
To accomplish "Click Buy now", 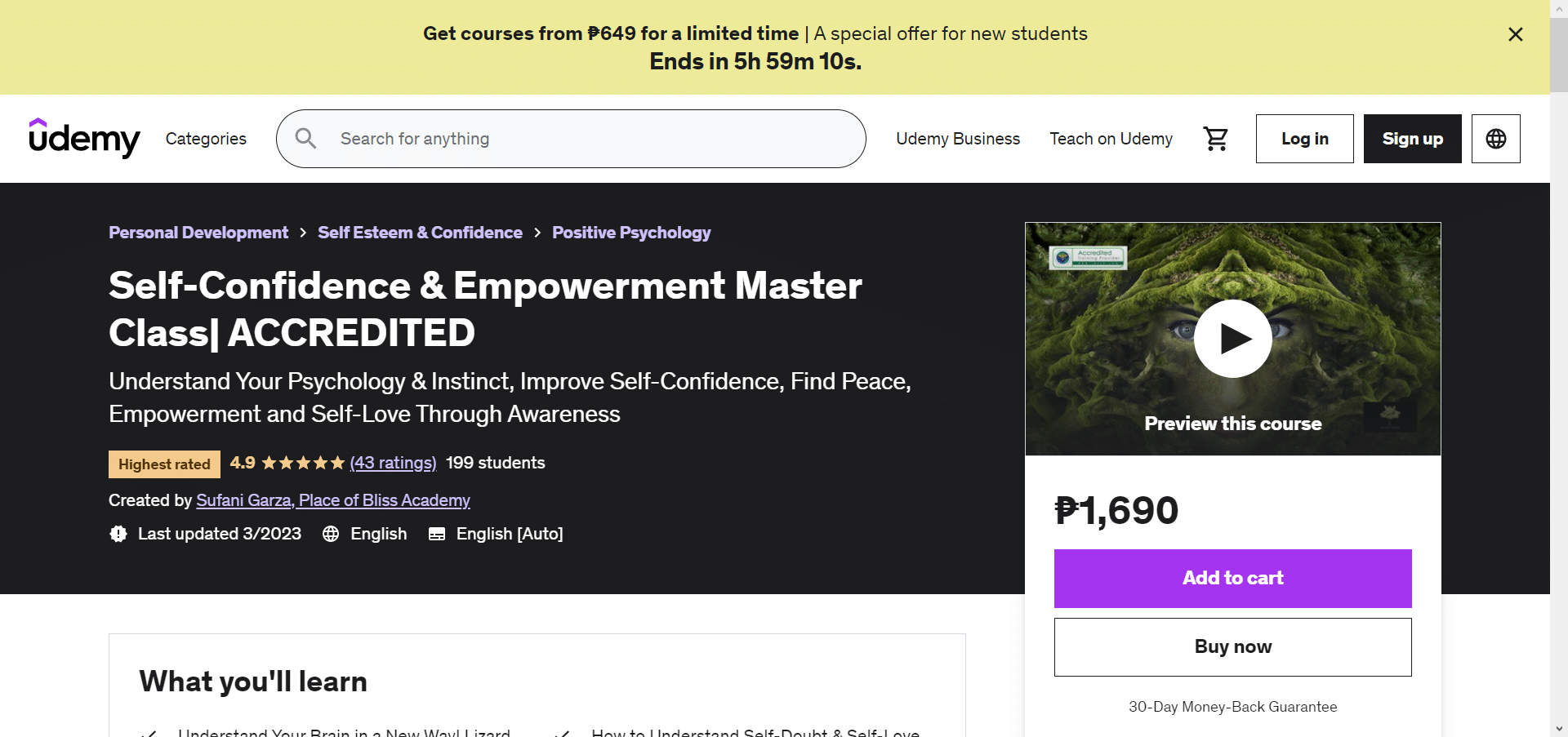I will pos(1232,646).
